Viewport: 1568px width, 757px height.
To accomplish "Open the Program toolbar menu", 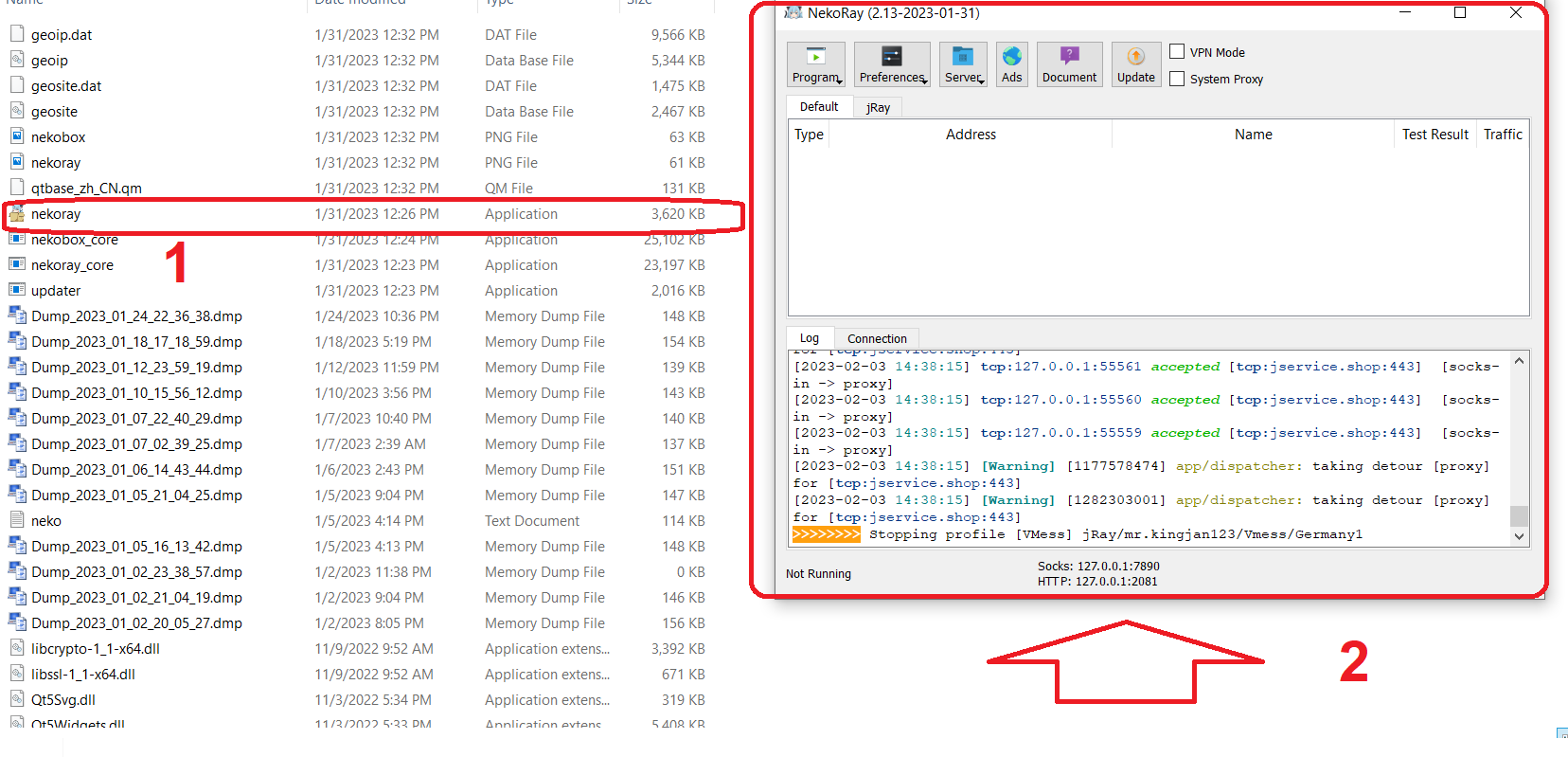I will [816, 64].
